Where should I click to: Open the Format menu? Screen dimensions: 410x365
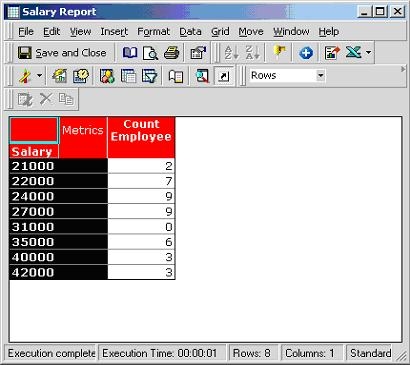[x=153, y=32]
